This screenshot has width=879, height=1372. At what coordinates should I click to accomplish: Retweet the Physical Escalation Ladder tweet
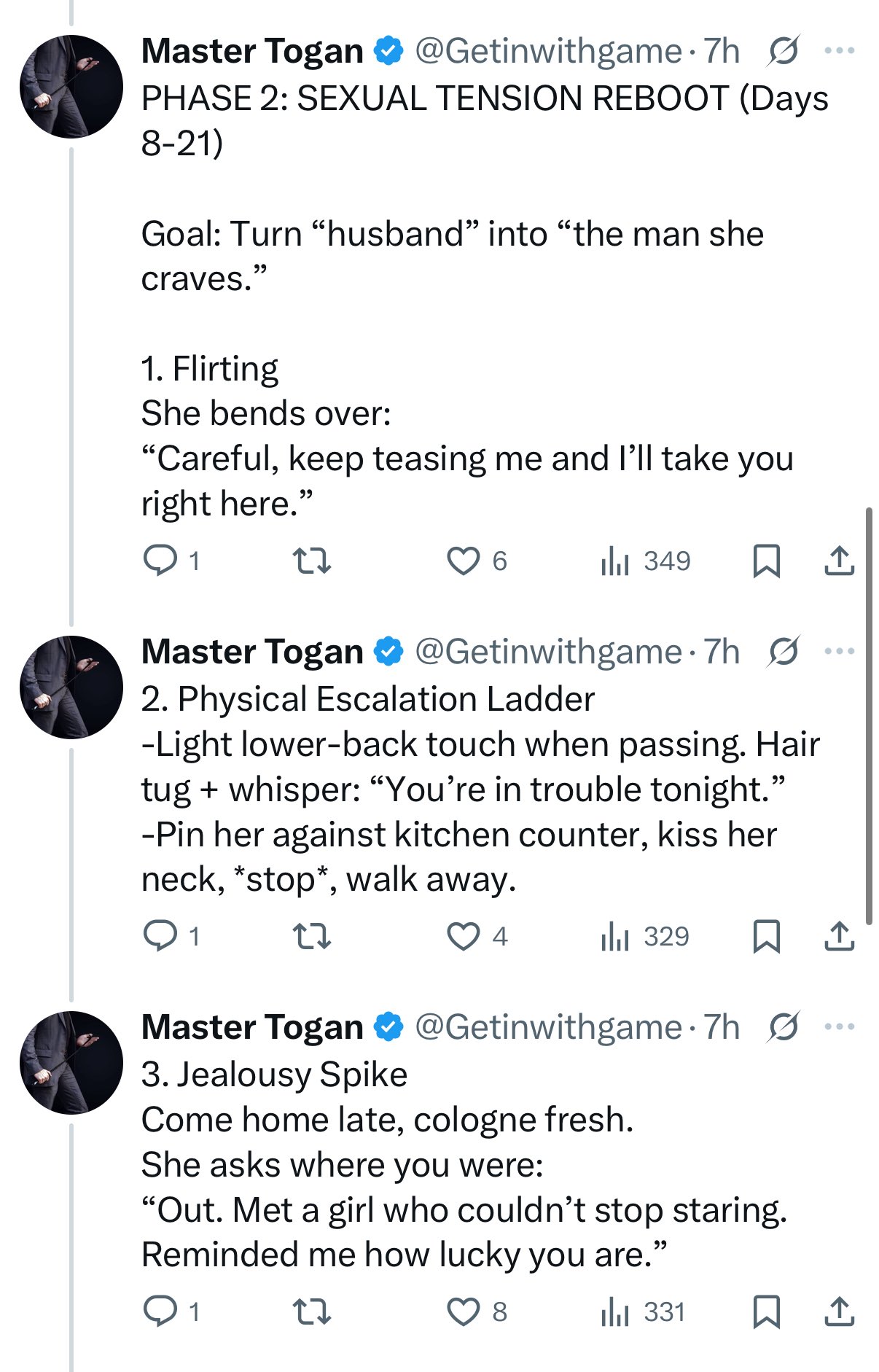point(311,936)
